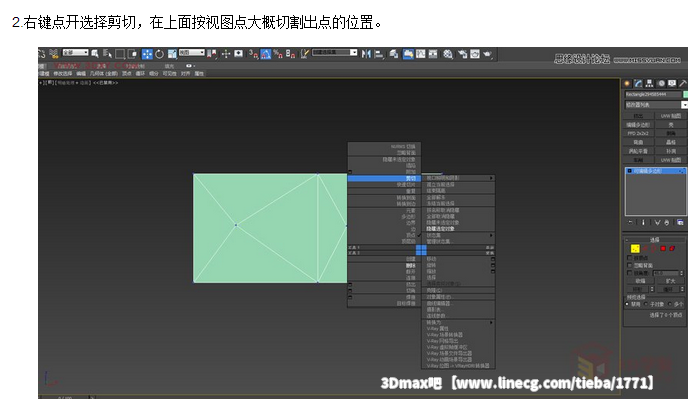This screenshot has height=402, width=693.
Task: Click Configure Modifier Sets icon
Action: coord(680,223)
